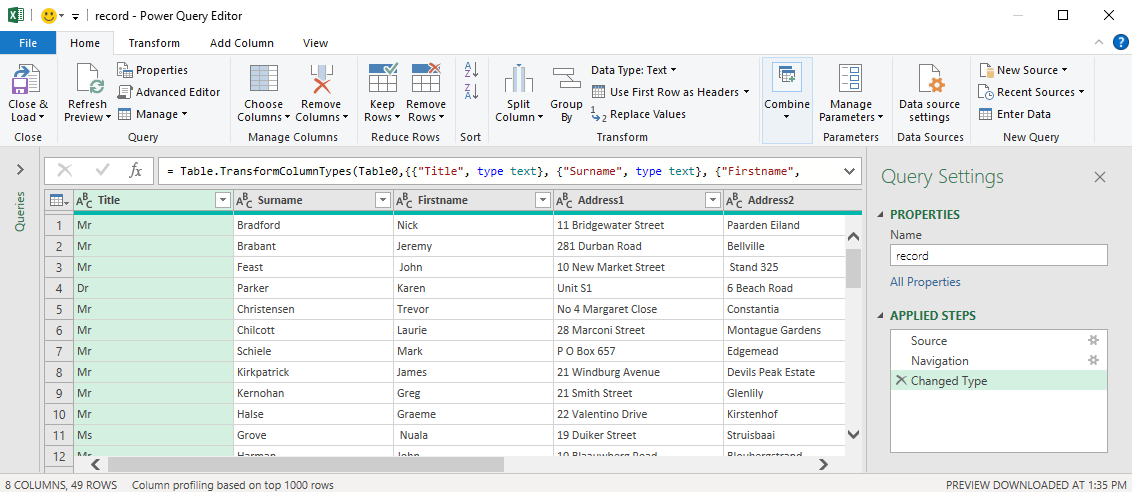Close the Query Settings pane

pyautogui.click(x=1100, y=177)
